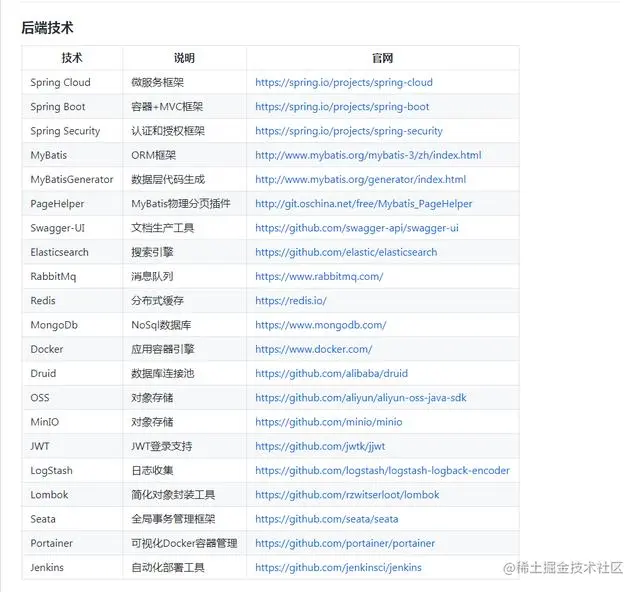Click the 容器+MVC框架 description
640x592 pixels.
[x=167, y=107]
